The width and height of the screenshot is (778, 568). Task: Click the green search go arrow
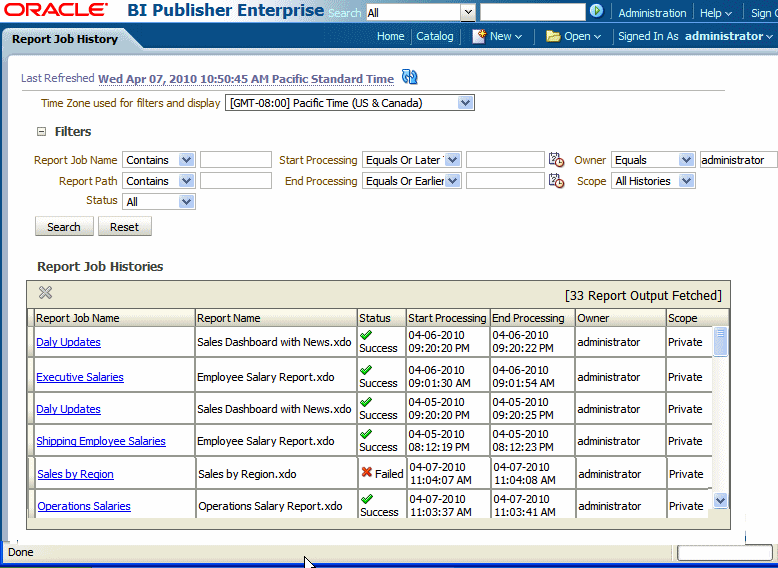tap(596, 10)
